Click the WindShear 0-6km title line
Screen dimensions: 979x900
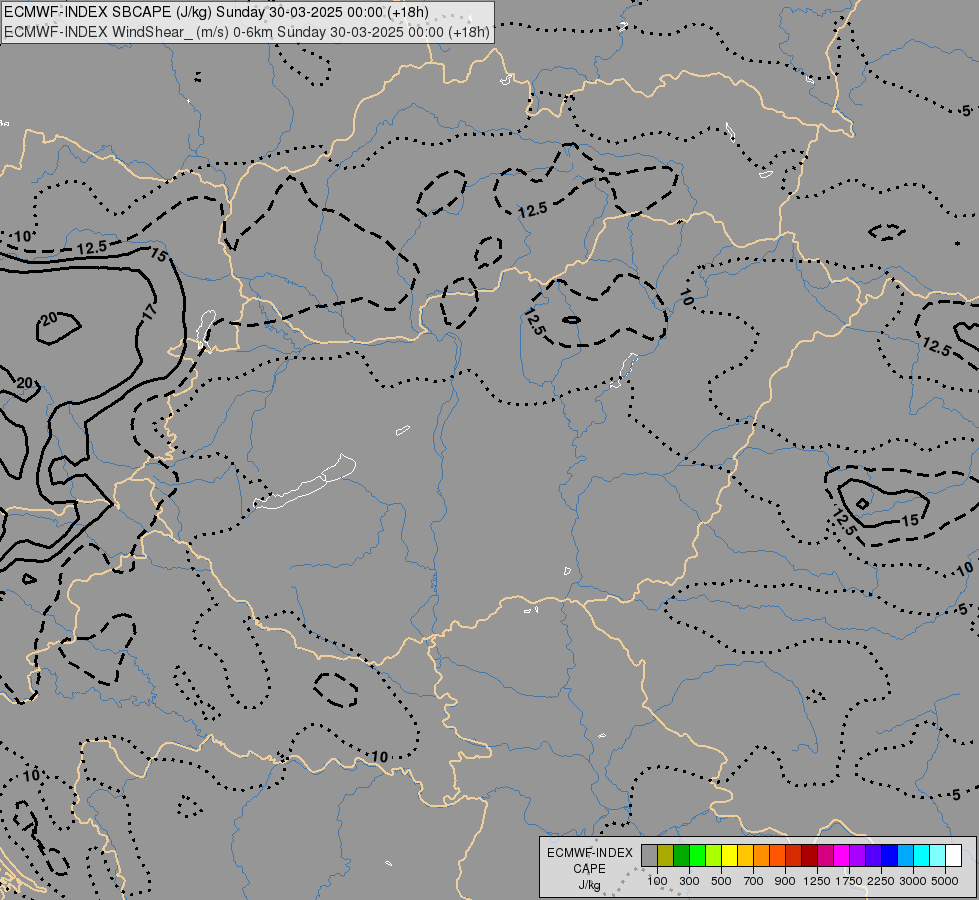[x=247, y=32]
